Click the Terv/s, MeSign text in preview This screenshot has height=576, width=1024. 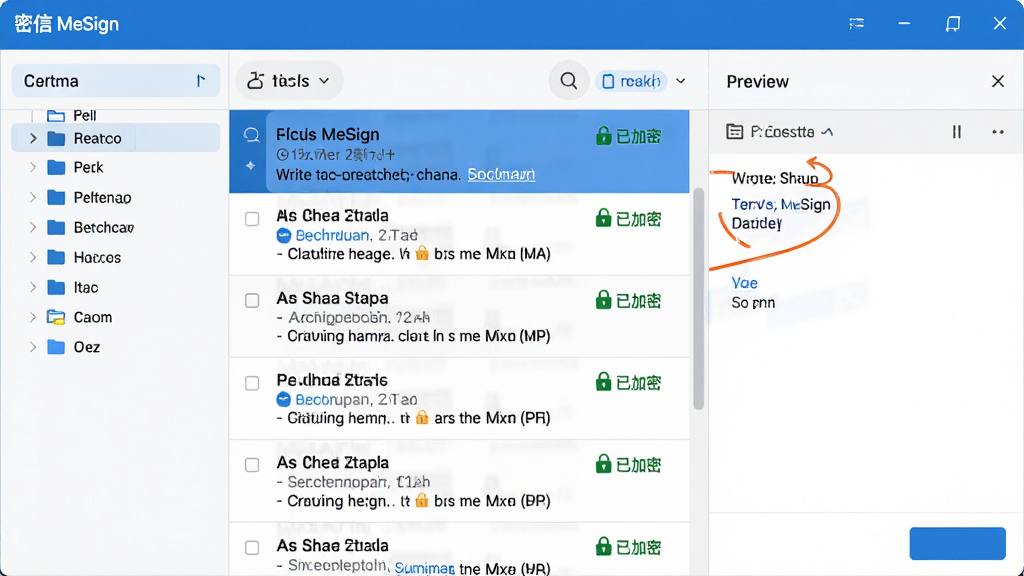[x=781, y=204]
